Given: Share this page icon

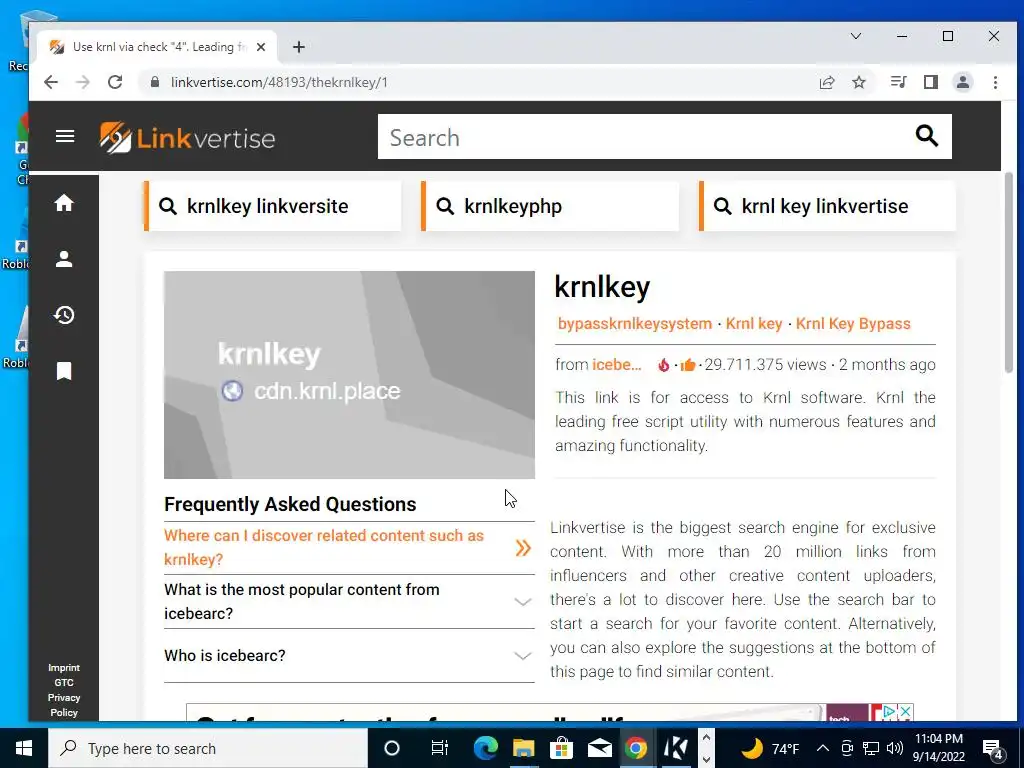Looking at the screenshot, I should [827, 82].
